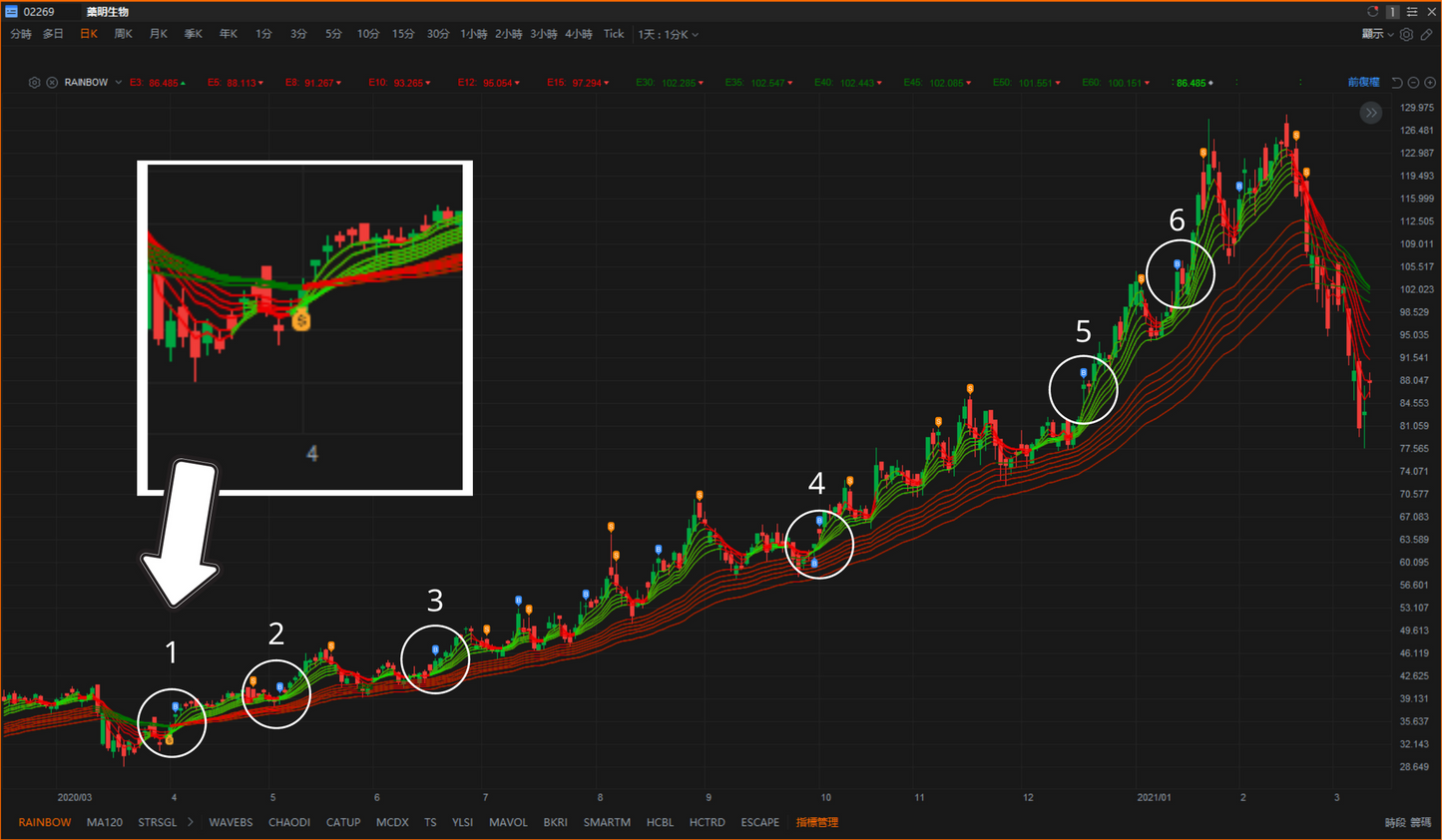This screenshot has height=840, width=1442.
Task: Click the double-arrow expand panel button
Action: (1371, 113)
